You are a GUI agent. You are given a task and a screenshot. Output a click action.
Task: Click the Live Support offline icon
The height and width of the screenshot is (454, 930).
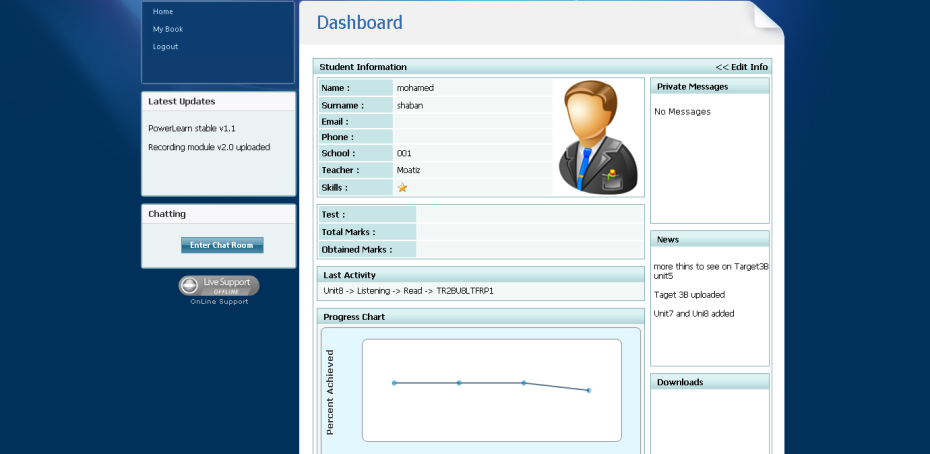tap(219, 286)
